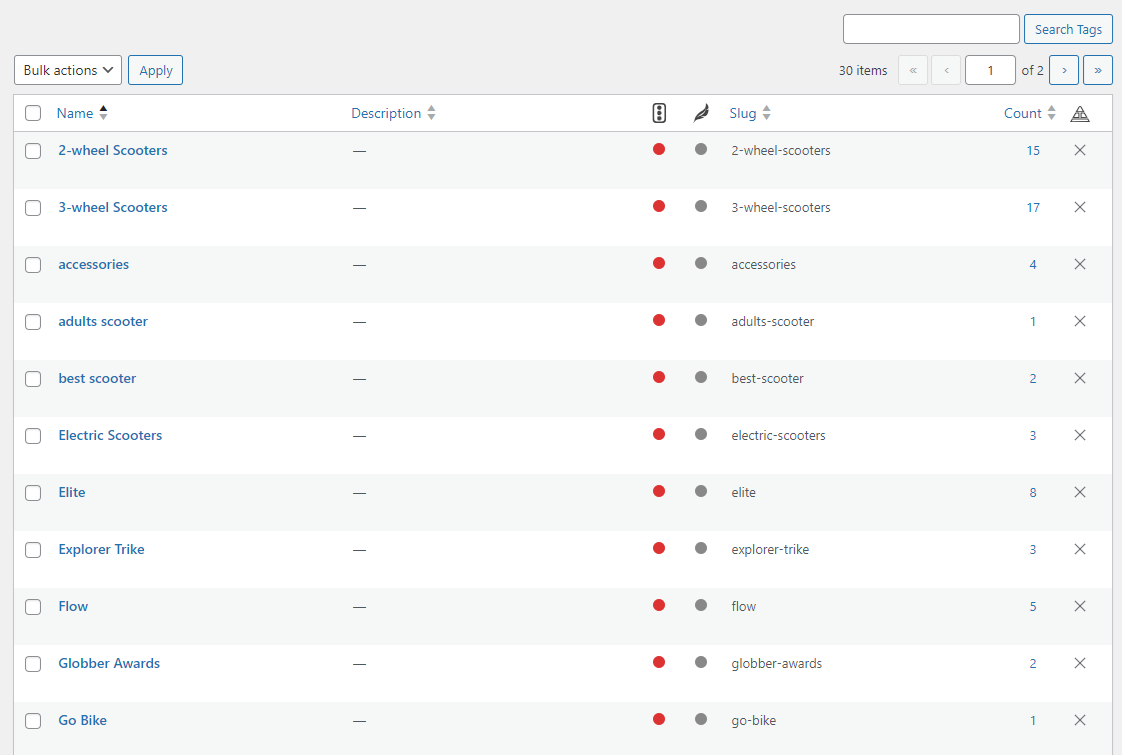Open the Electric Scooters tag link
This screenshot has width=1122, height=755.
tap(110, 435)
